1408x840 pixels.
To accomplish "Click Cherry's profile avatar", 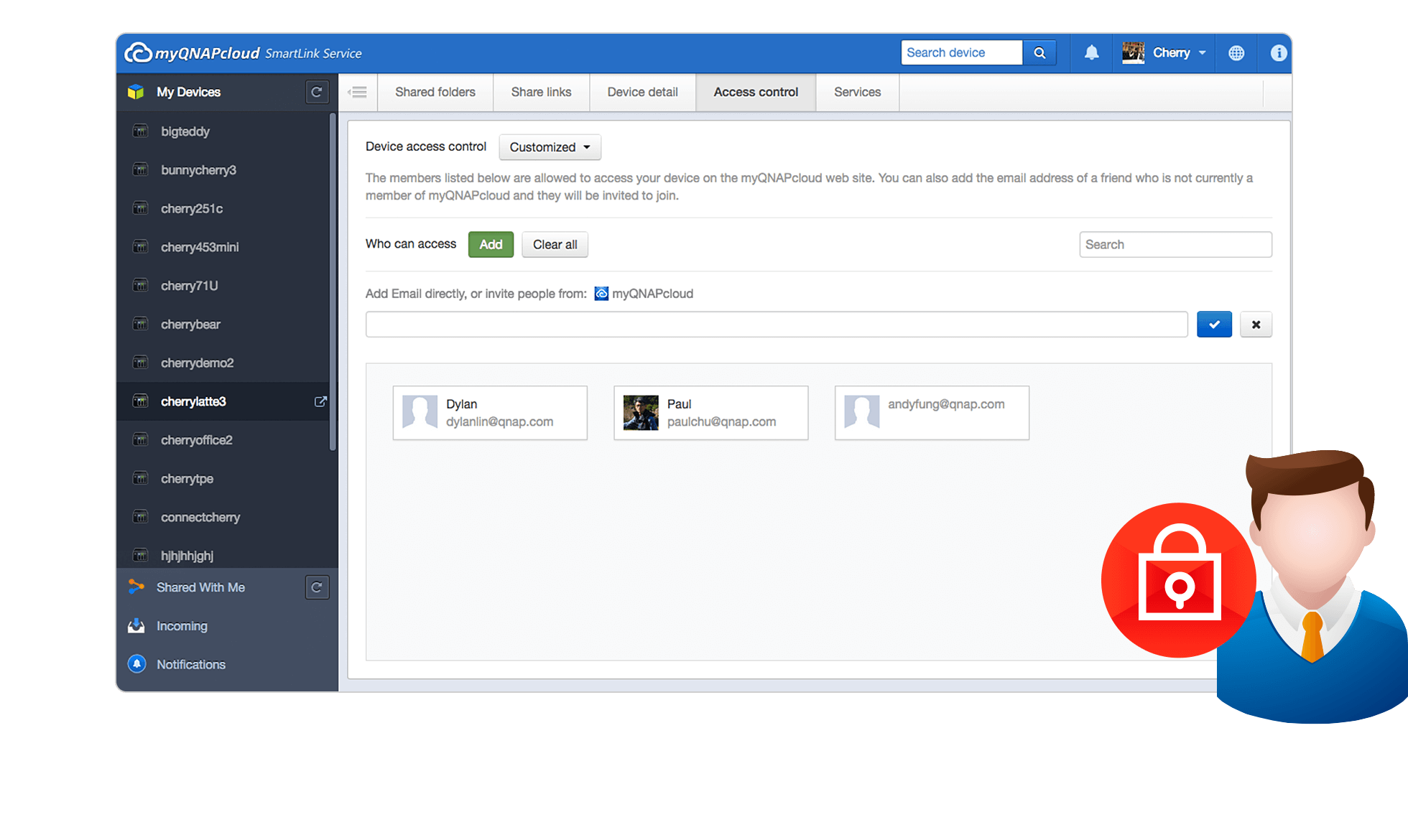I will (x=1134, y=52).
